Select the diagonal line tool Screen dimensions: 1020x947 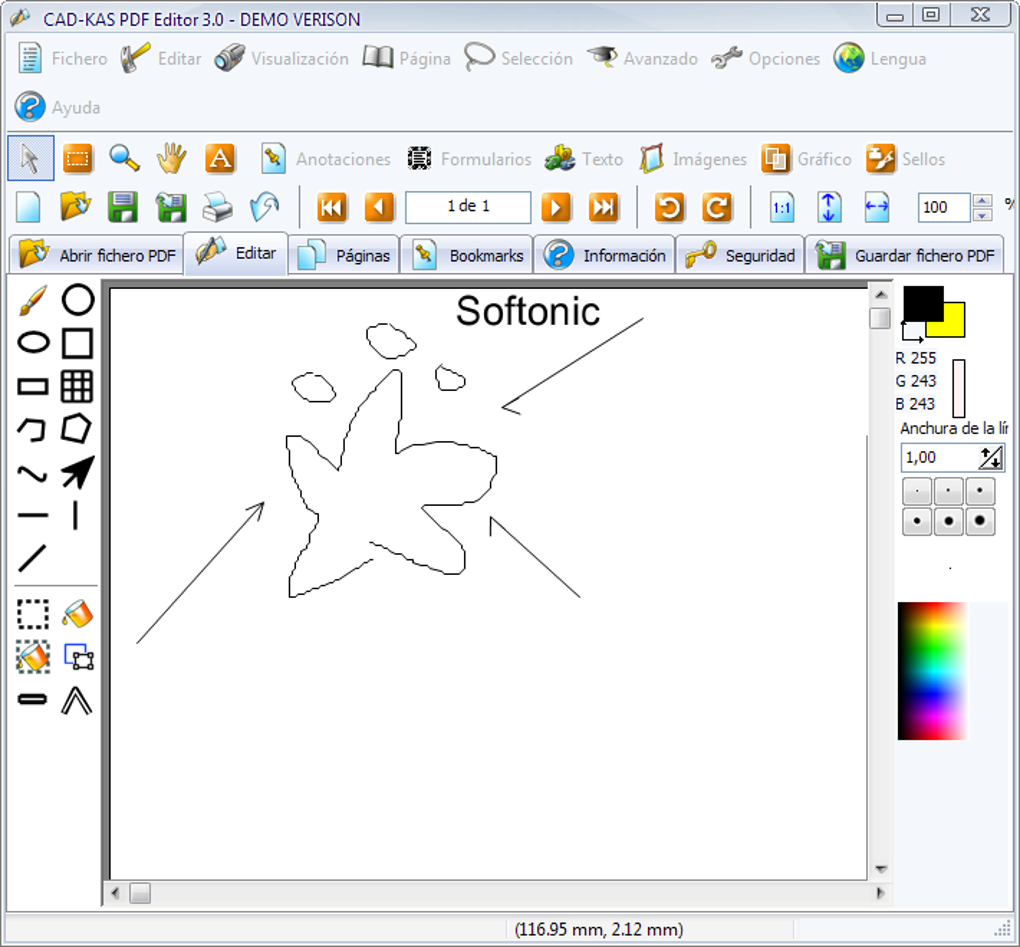32,559
